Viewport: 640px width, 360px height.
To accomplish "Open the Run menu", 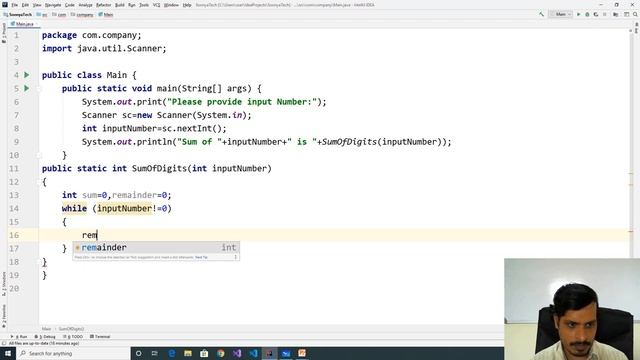I will 132,5.
